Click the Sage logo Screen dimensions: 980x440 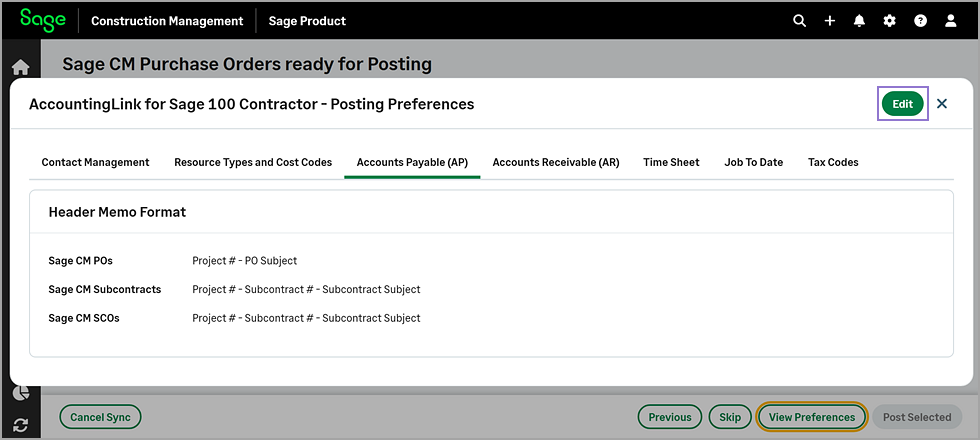click(x=42, y=20)
